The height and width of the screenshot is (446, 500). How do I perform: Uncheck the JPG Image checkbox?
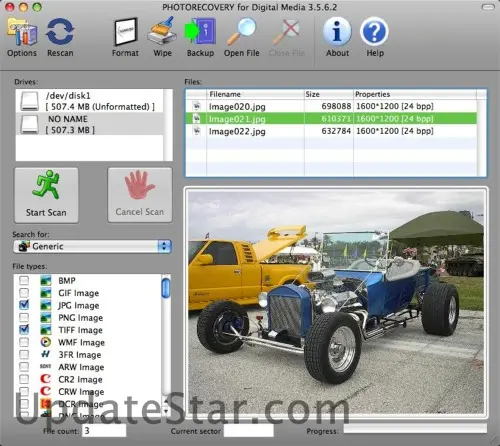coord(24,305)
